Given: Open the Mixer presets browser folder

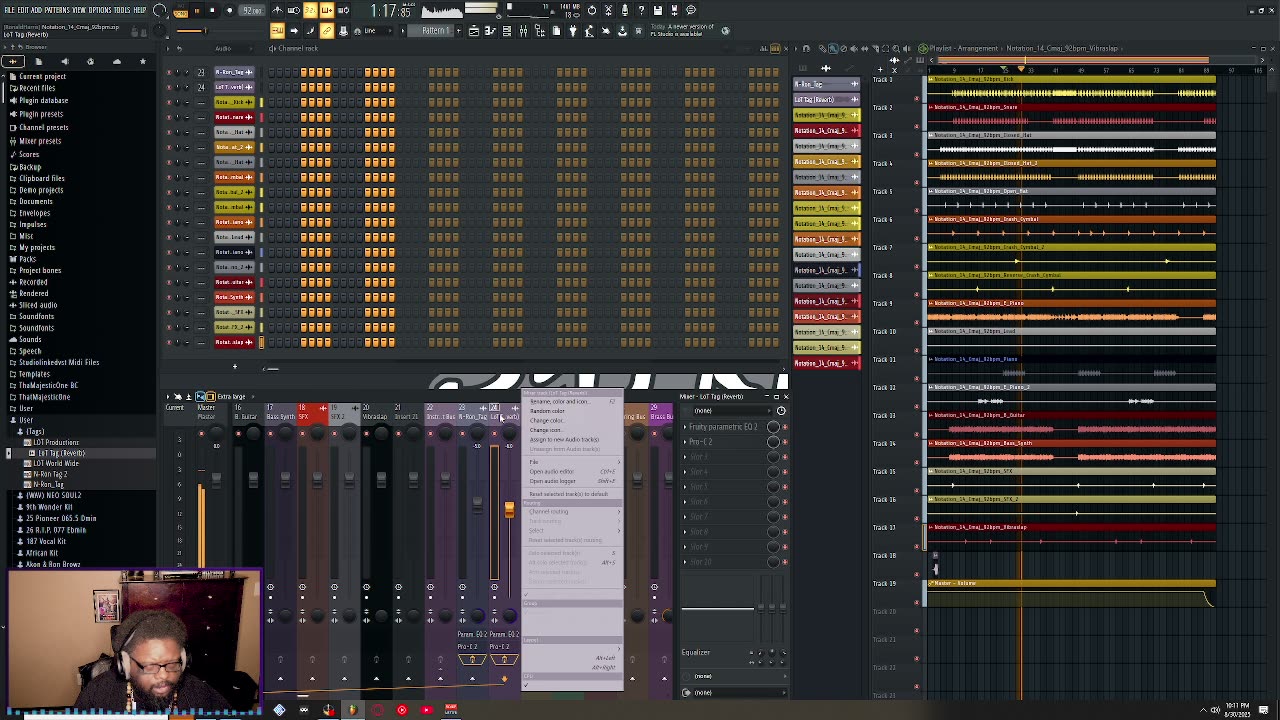Looking at the screenshot, I should (40, 141).
